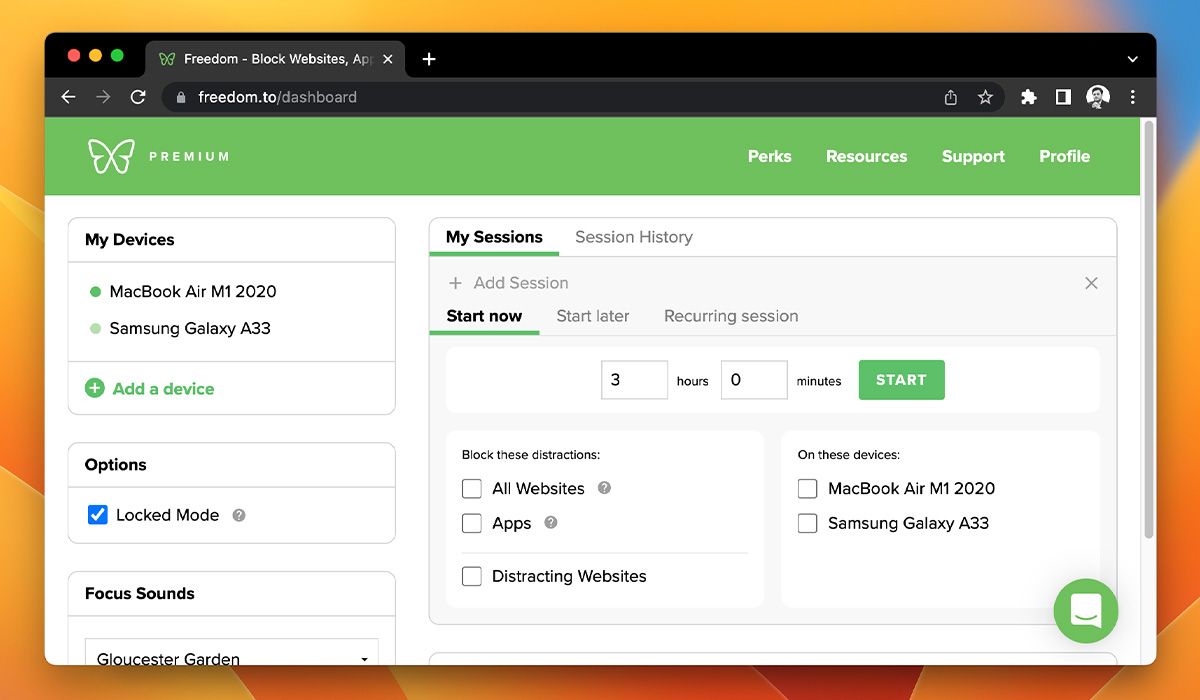Select the Start later tab
Screen dimensions: 1200x700
tap(593, 316)
